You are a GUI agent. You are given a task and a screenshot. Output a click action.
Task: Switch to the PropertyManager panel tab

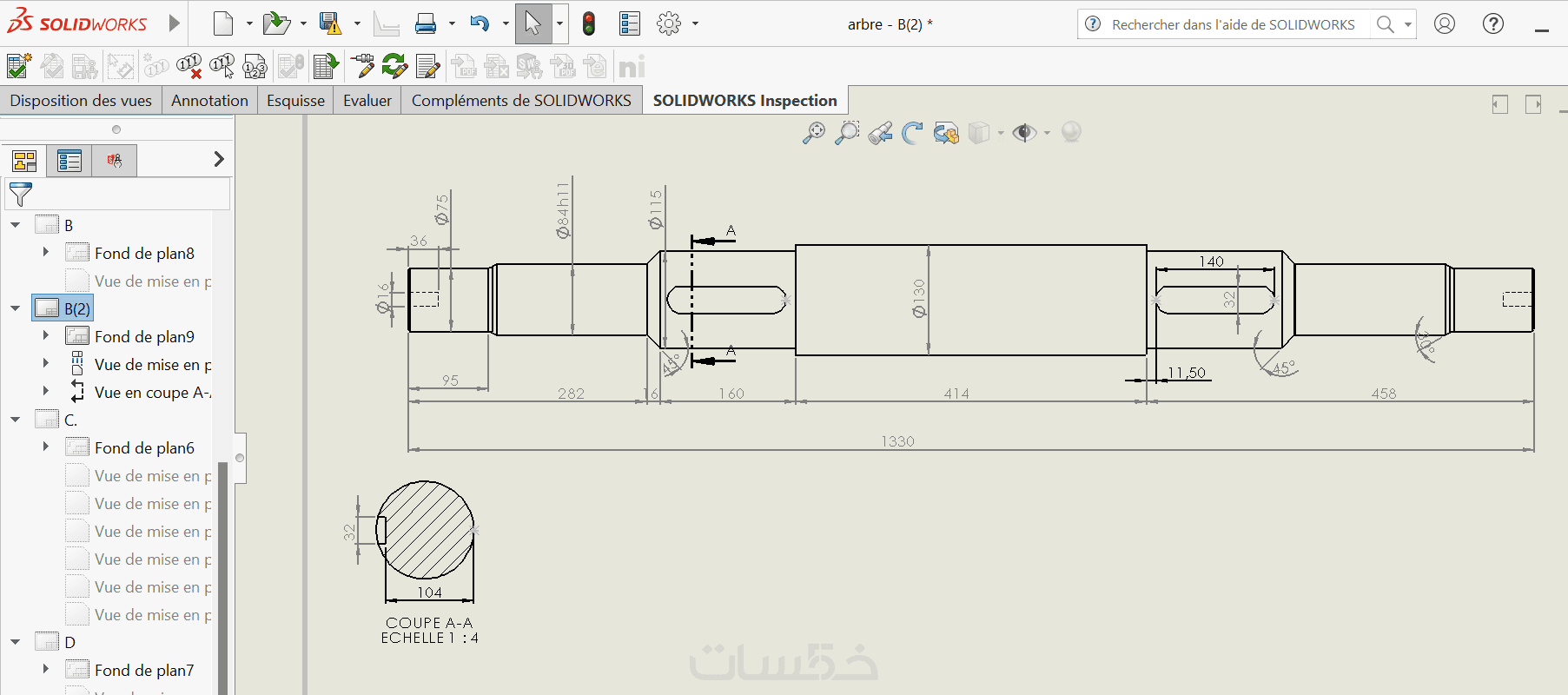tap(69, 161)
